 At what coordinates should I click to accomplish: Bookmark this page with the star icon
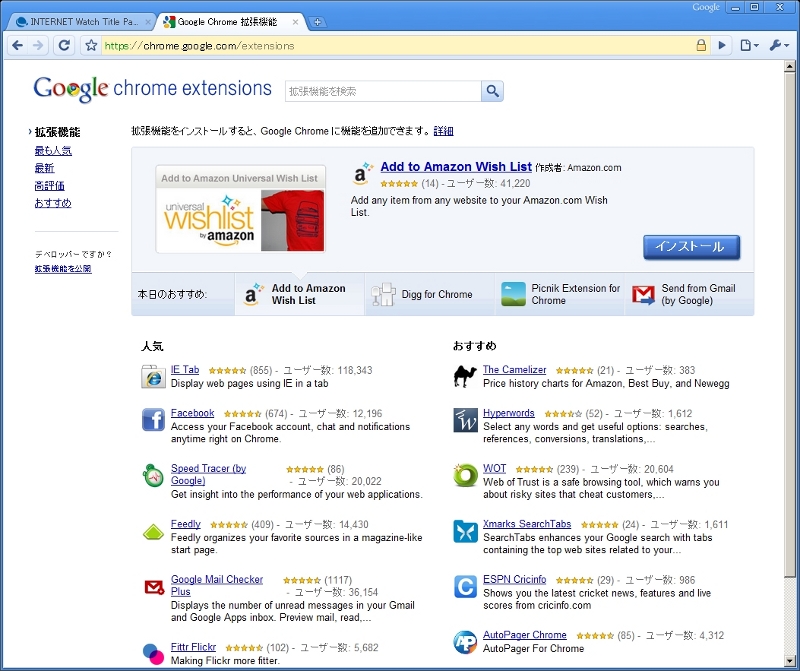click(x=91, y=45)
